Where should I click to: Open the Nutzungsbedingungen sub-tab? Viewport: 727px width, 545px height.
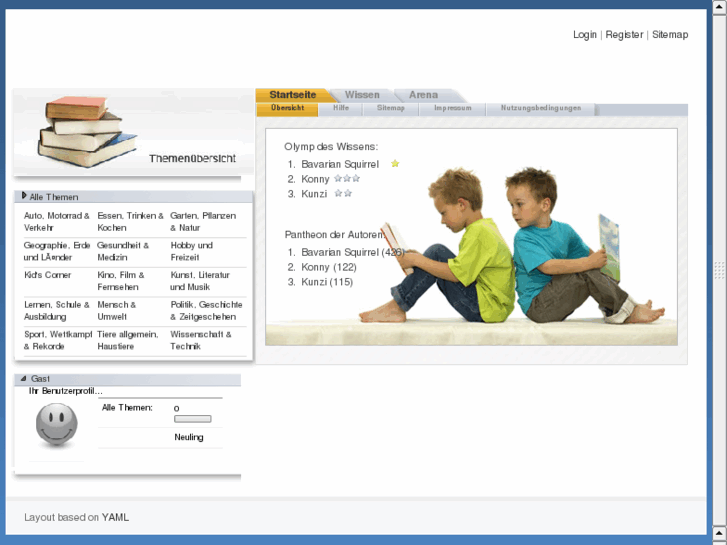pos(541,109)
